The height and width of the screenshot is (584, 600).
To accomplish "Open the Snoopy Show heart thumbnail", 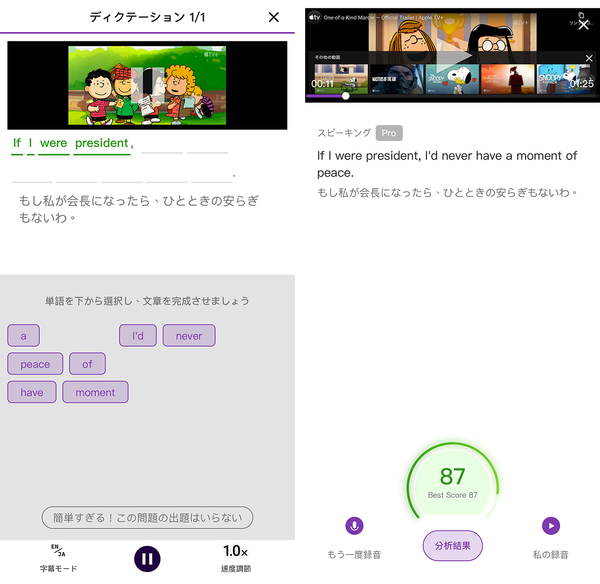I will (452, 79).
